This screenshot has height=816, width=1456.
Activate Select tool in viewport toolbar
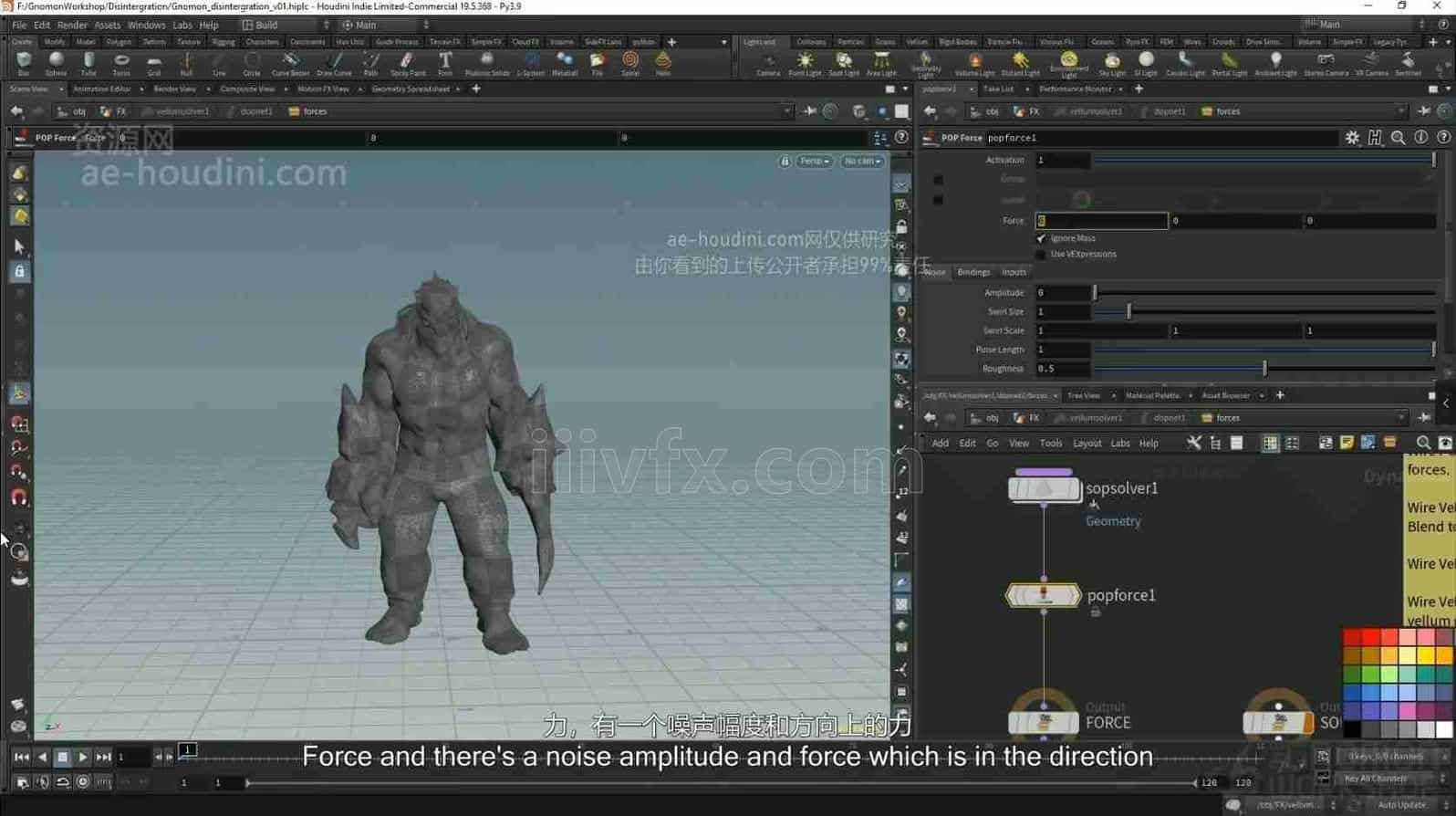[x=19, y=246]
